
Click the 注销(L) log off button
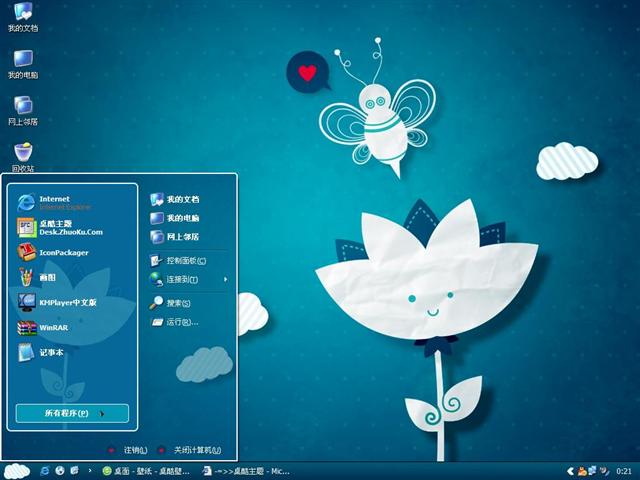pyautogui.click(x=127, y=450)
